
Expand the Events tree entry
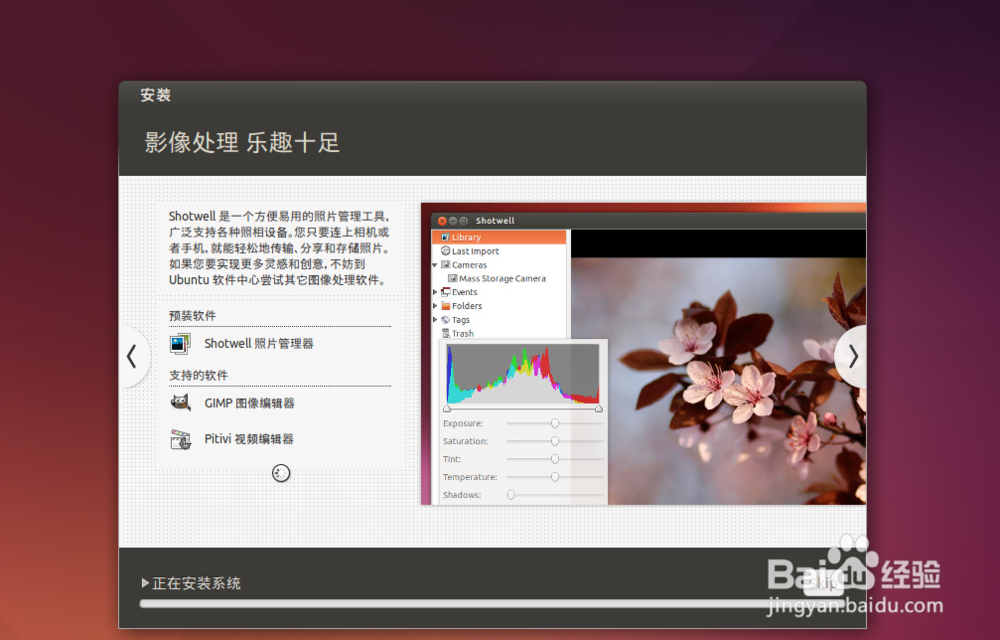click(433, 292)
